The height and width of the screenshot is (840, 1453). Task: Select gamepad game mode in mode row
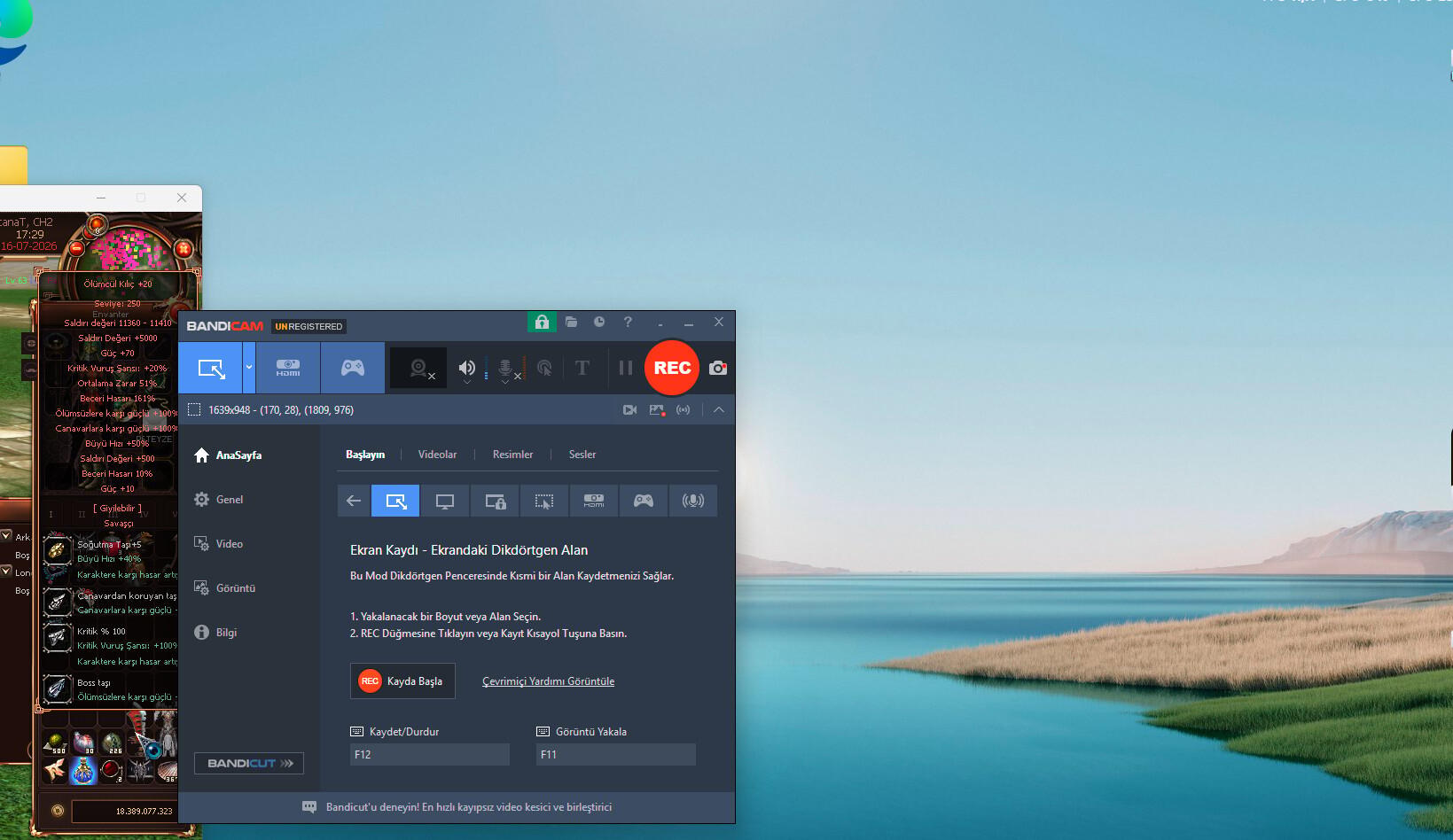[644, 501]
